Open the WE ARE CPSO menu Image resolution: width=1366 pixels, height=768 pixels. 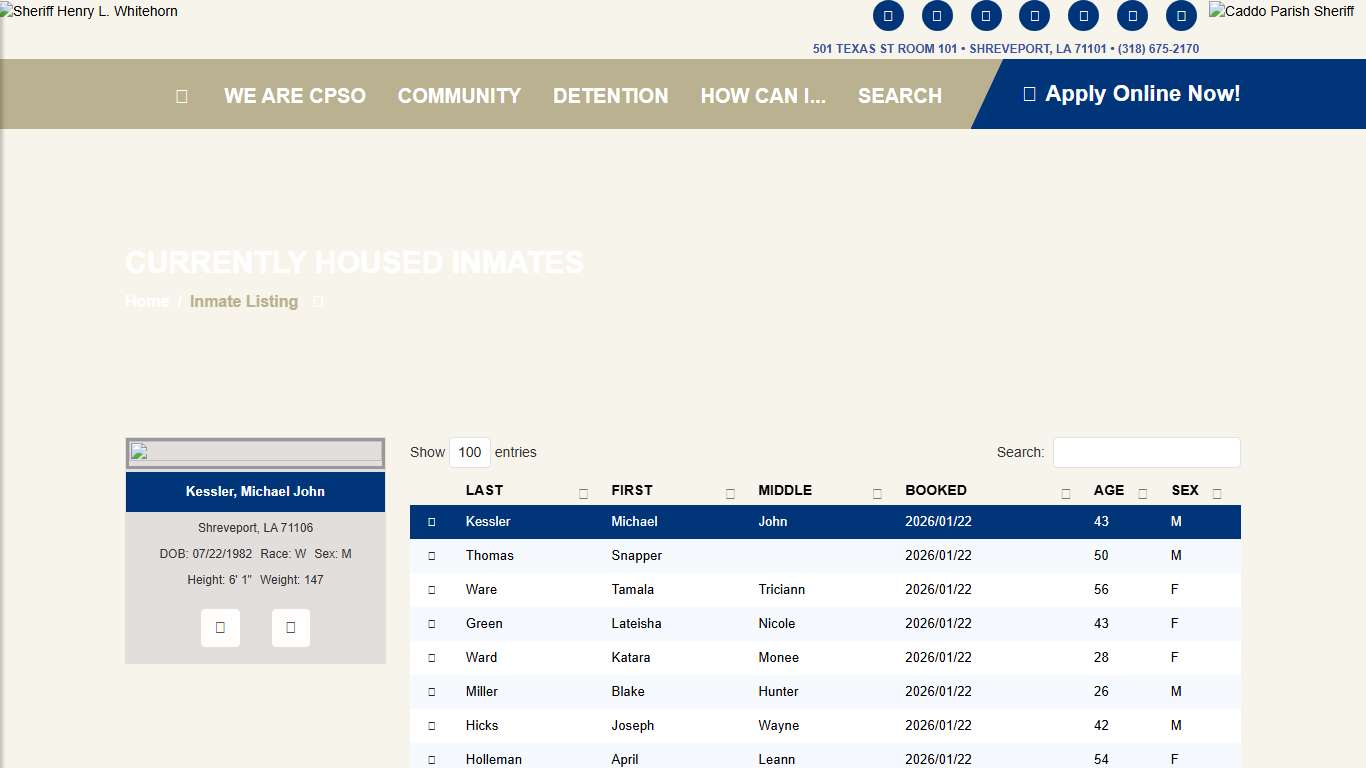[x=295, y=95]
